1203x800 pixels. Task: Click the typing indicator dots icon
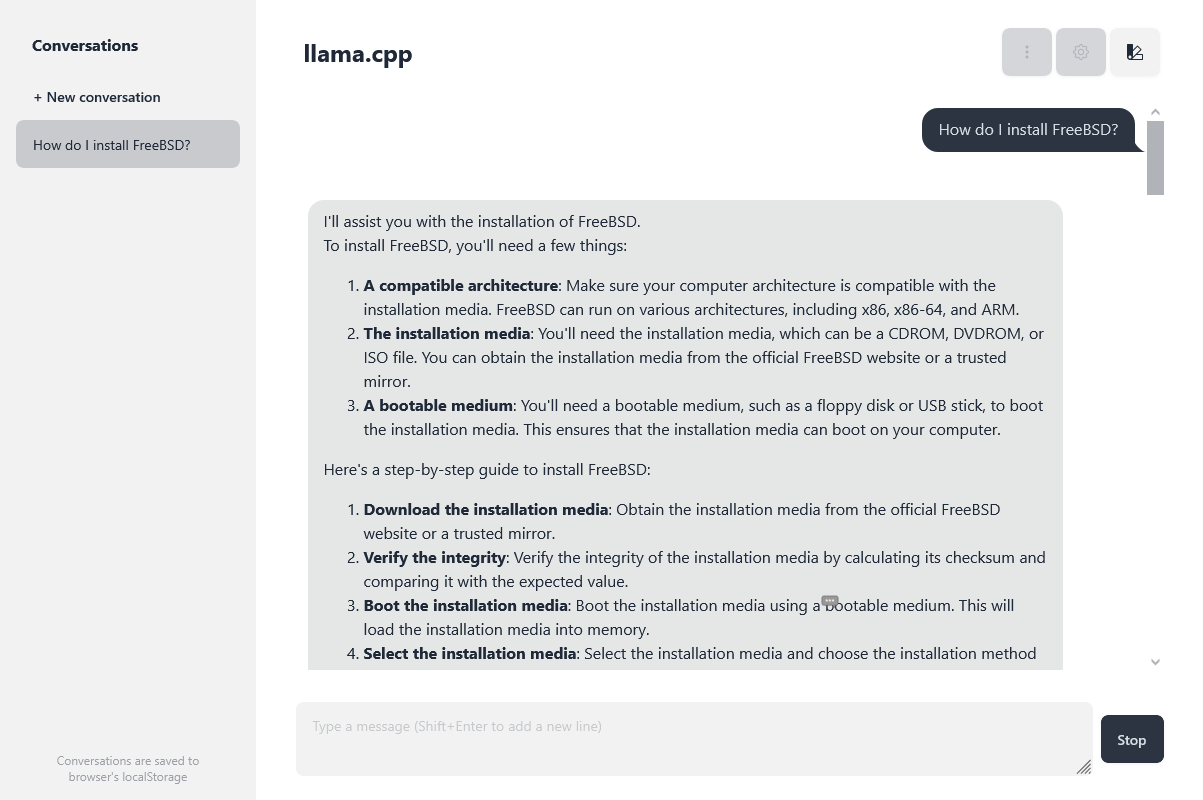tap(829, 601)
